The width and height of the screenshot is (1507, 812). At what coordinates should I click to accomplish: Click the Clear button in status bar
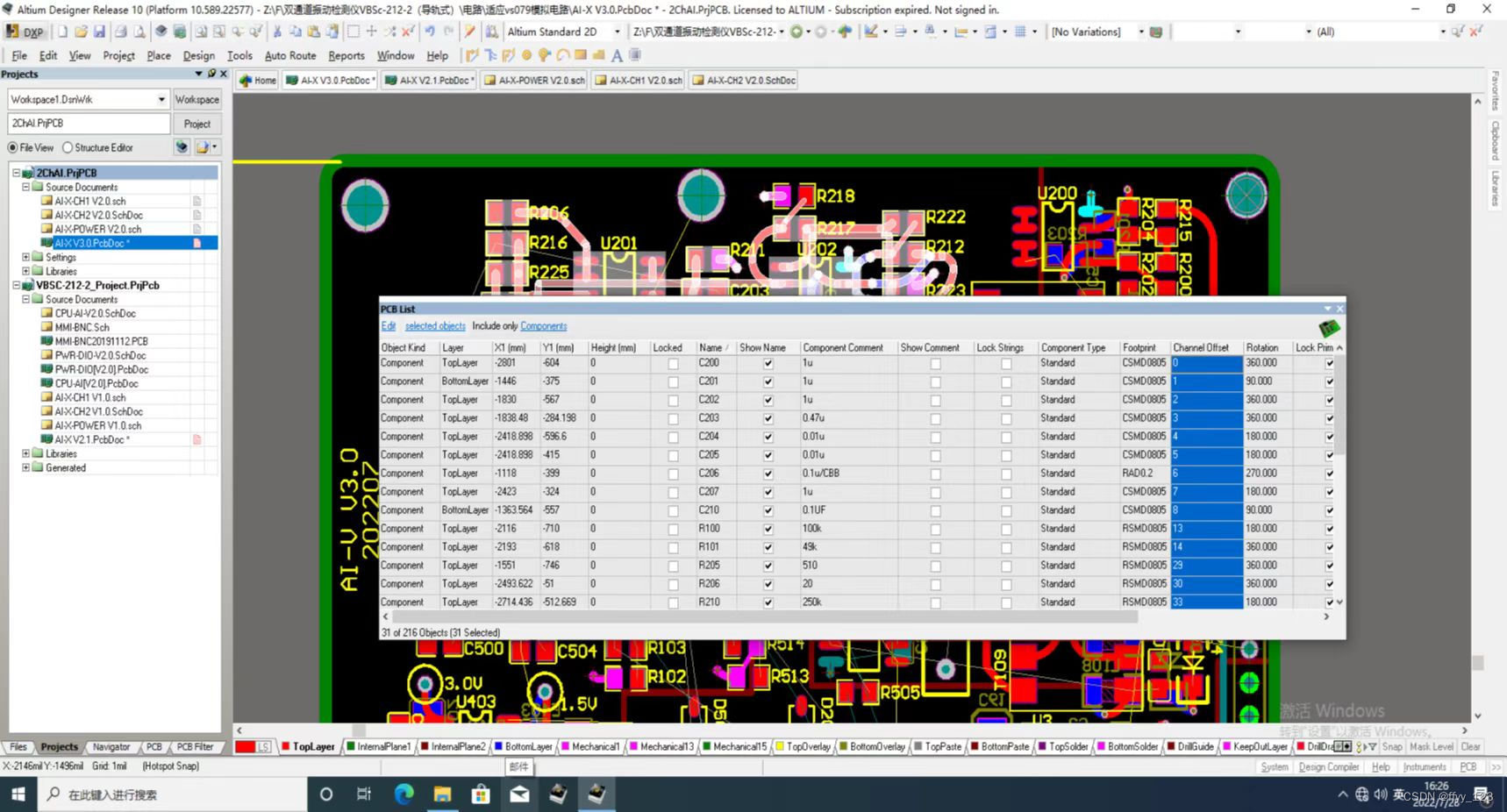1470,747
